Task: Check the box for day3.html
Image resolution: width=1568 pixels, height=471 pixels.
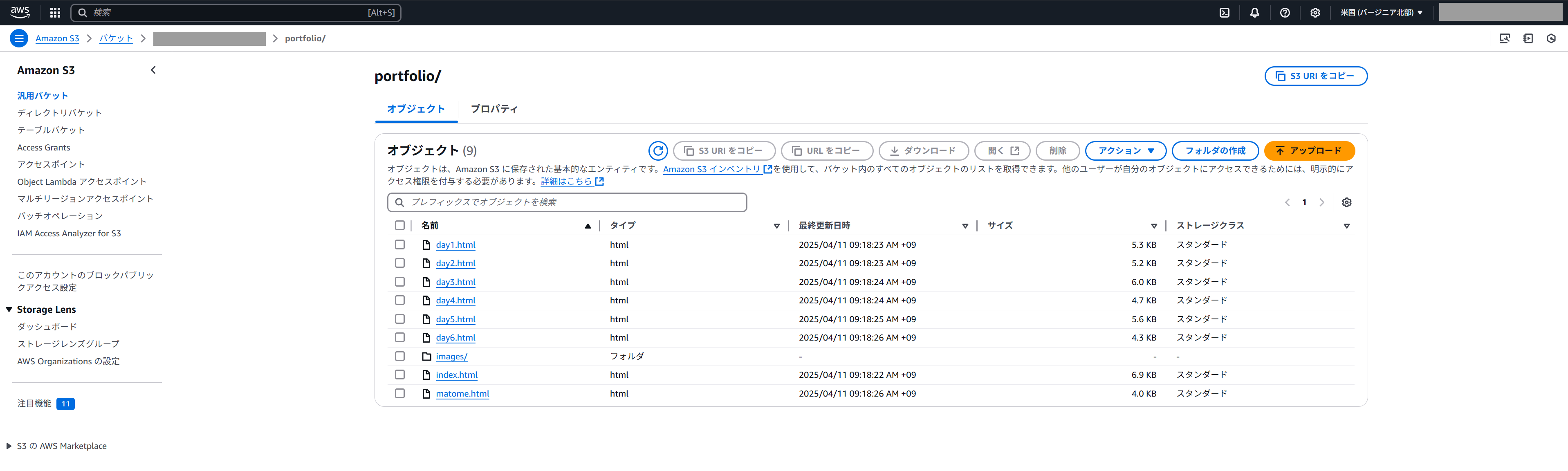Action: pos(400,282)
